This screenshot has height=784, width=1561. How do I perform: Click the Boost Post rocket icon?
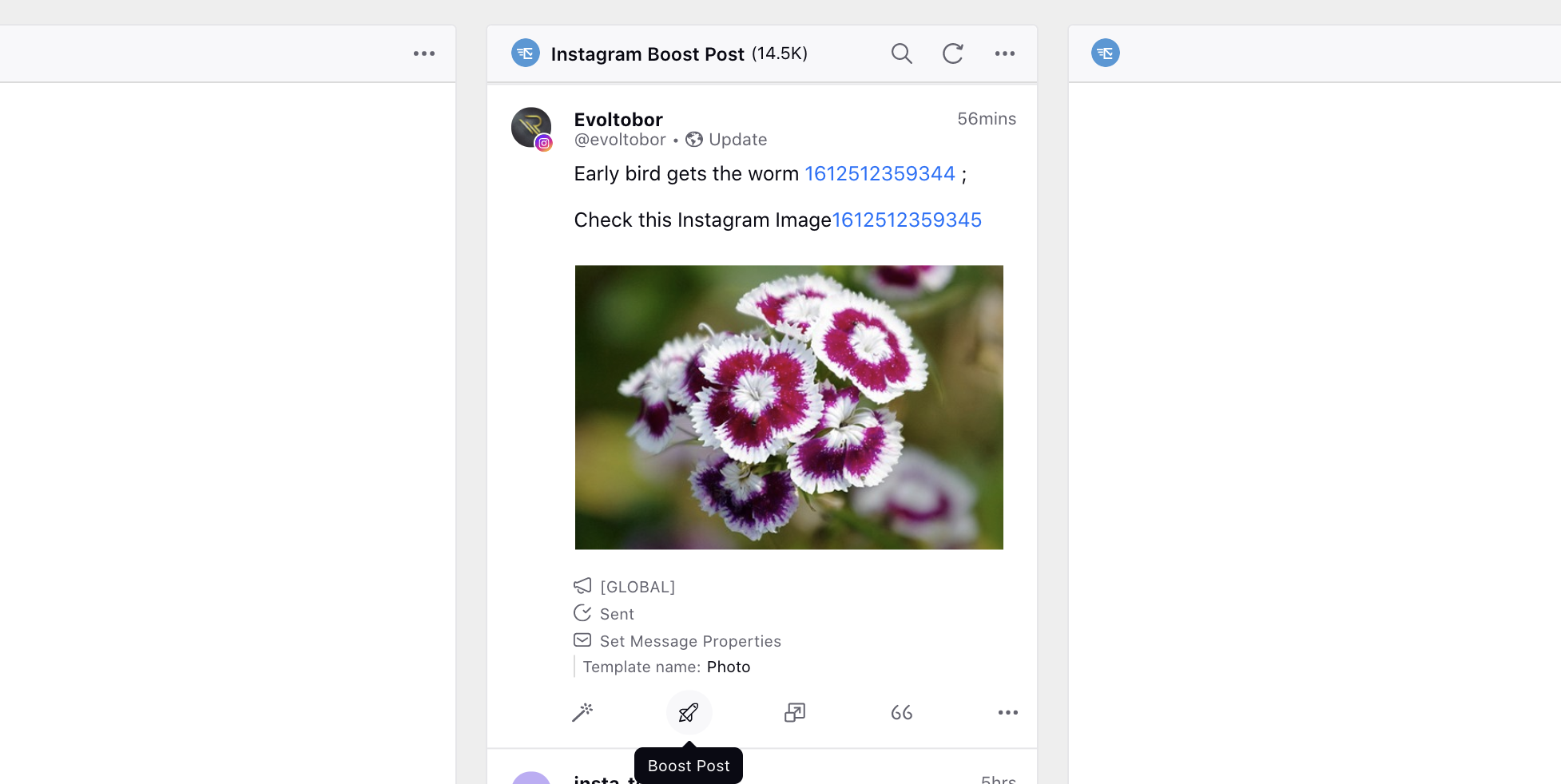tap(689, 712)
